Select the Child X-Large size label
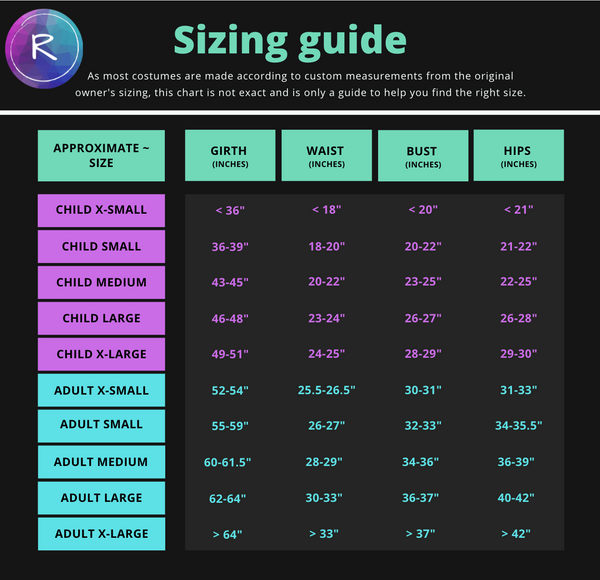The height and width of the screenshot is (580, 600). (x=101, y=354)
